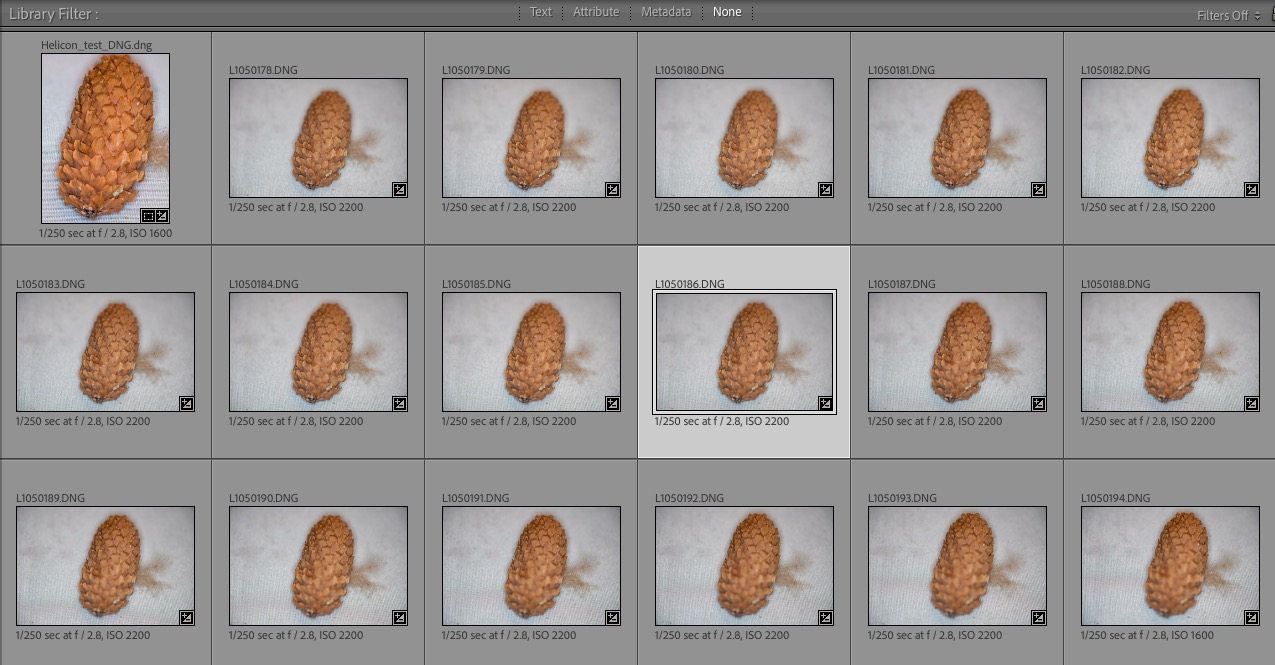
Task: Click adjustments badge on L1050194.DNG
Action: click(1251, 617)
